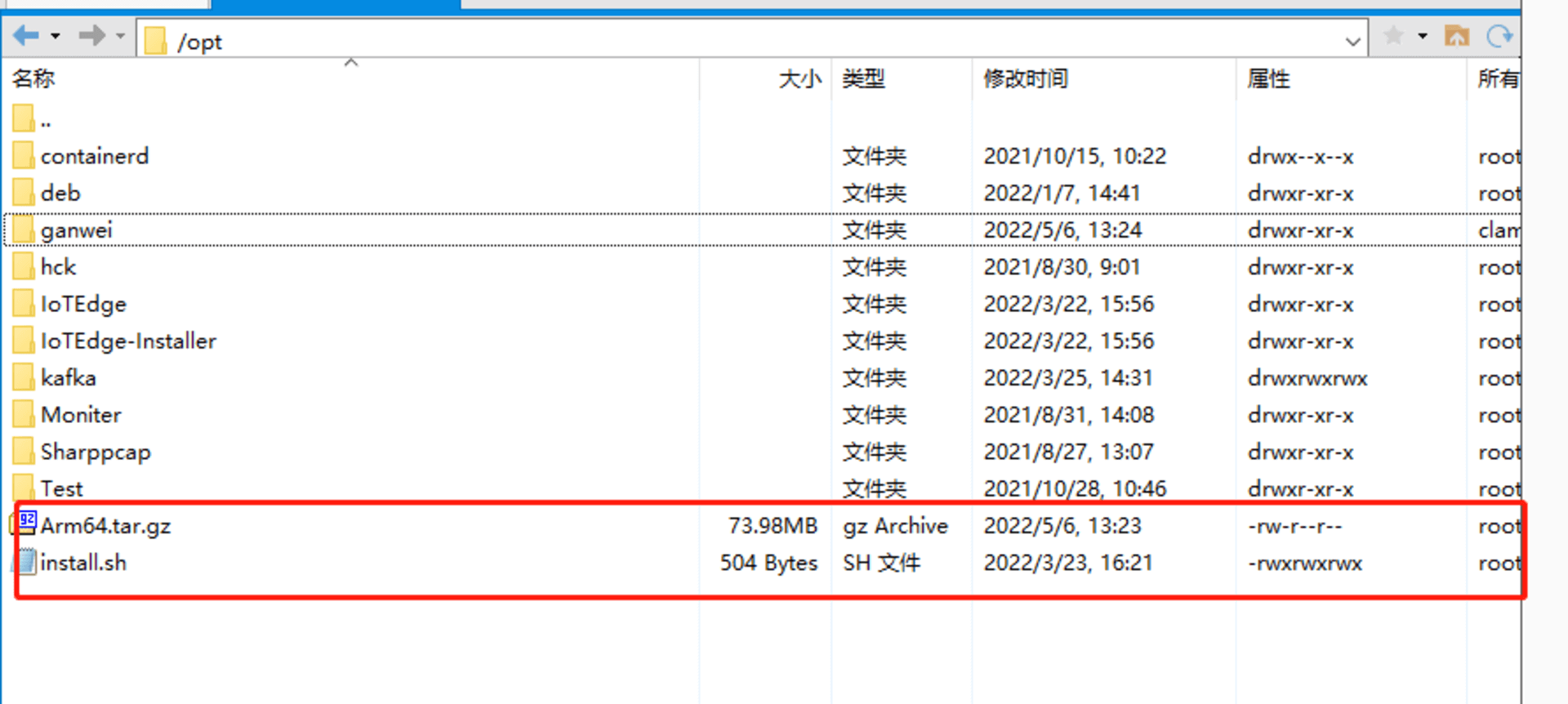Click the date 2021/10/28, 10:46
Viewport: 1568px width, 704px height.
pos(1075,488)
